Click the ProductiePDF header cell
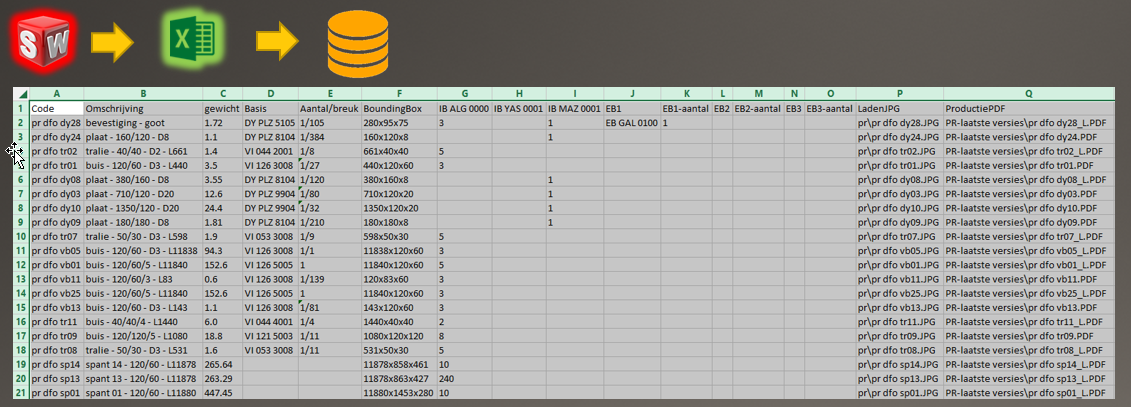Viewport: 1131px width, 407px height. coord(1030,108)
